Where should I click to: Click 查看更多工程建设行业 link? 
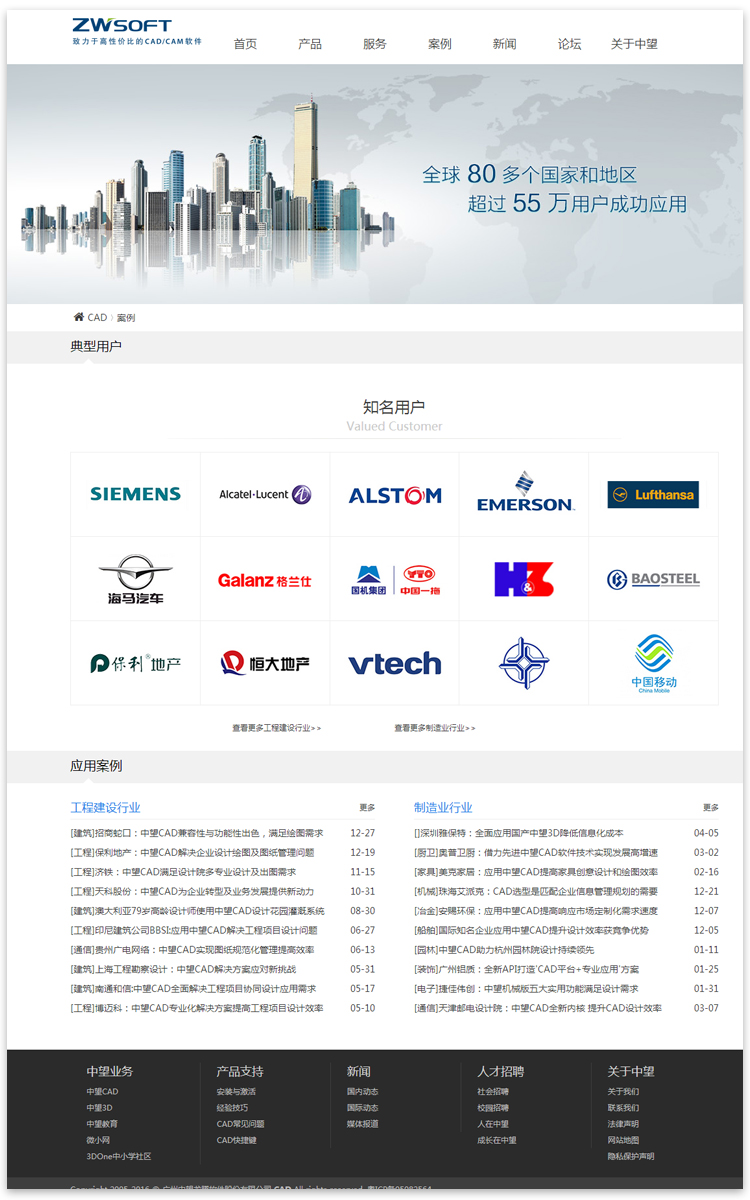(x=277, y=728)
